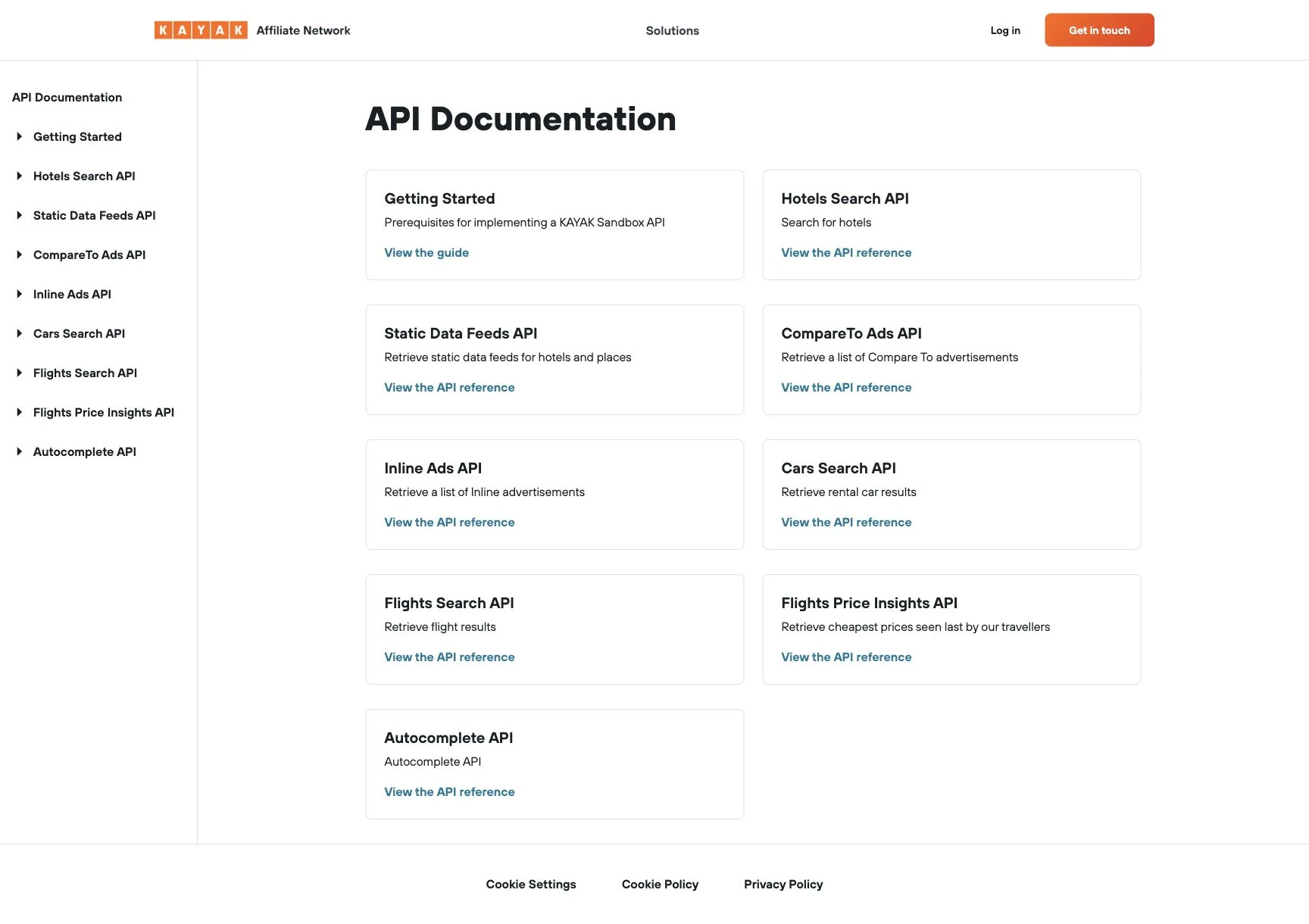View API reference for Flights Price Insights

coord(846,657)
